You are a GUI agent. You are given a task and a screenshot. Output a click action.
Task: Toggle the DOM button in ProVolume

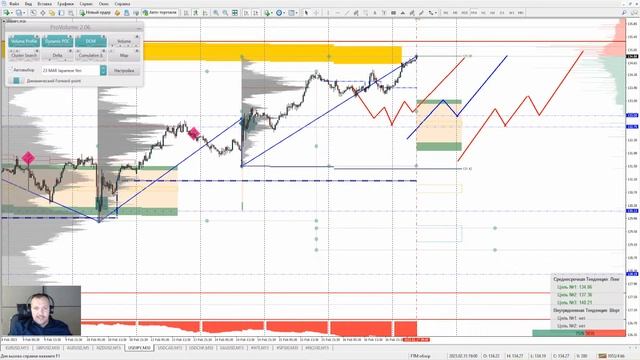click(x=91, y=41)
